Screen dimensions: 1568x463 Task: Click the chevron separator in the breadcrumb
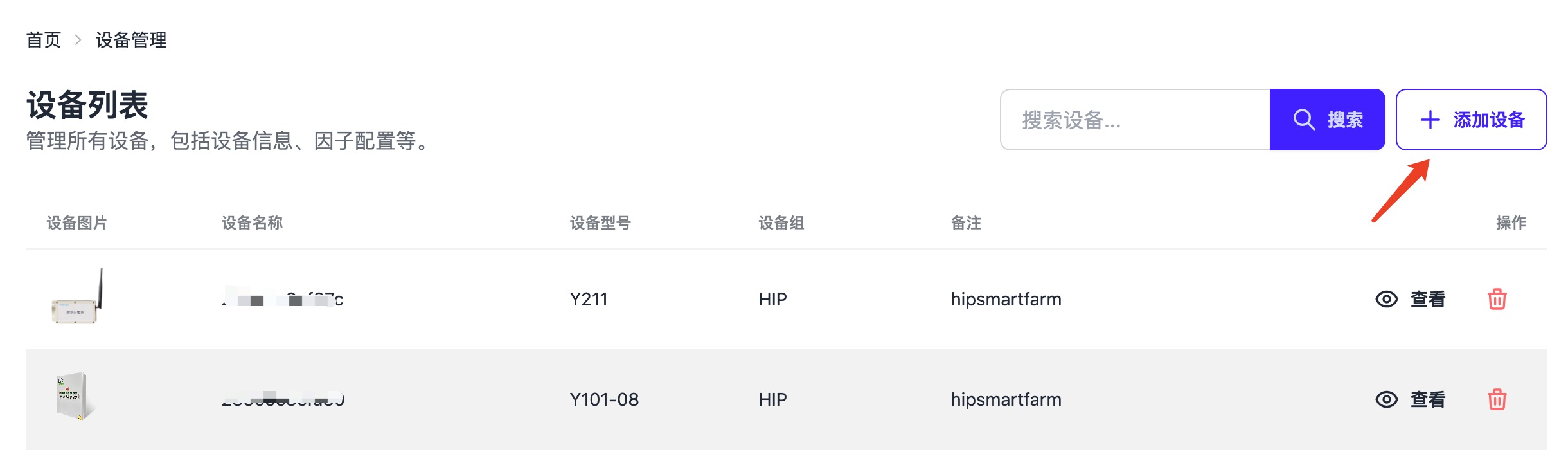coord(78,41)
